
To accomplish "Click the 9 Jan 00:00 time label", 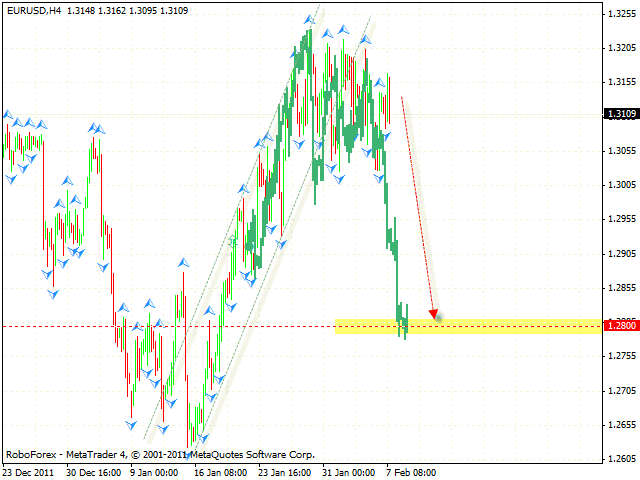I will click(x=155, y=472).
